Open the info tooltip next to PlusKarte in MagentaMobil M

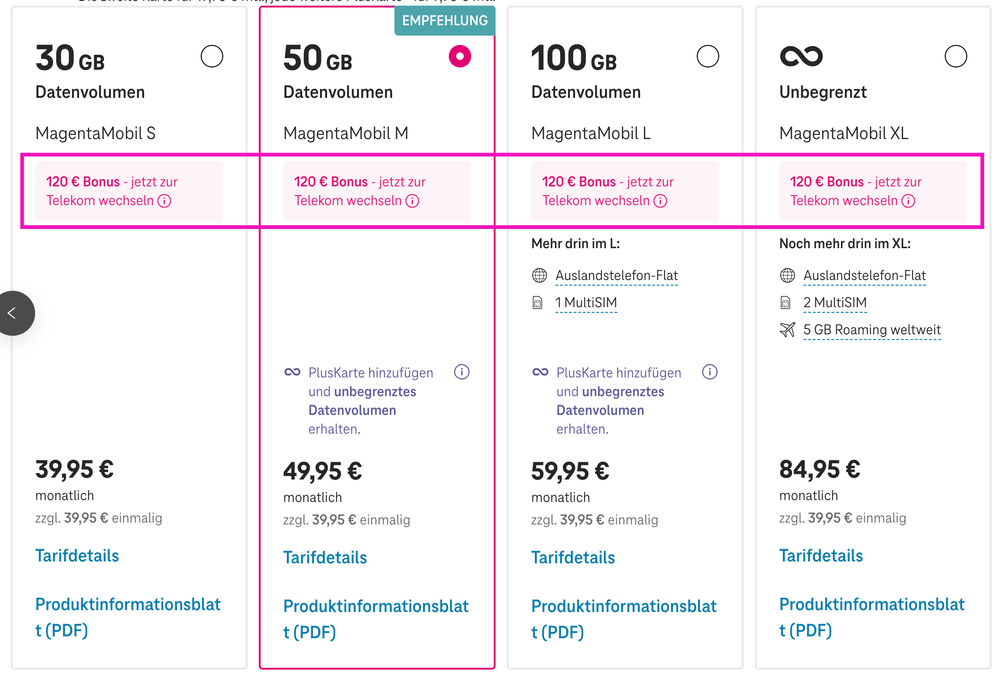(x=461, y=371)
